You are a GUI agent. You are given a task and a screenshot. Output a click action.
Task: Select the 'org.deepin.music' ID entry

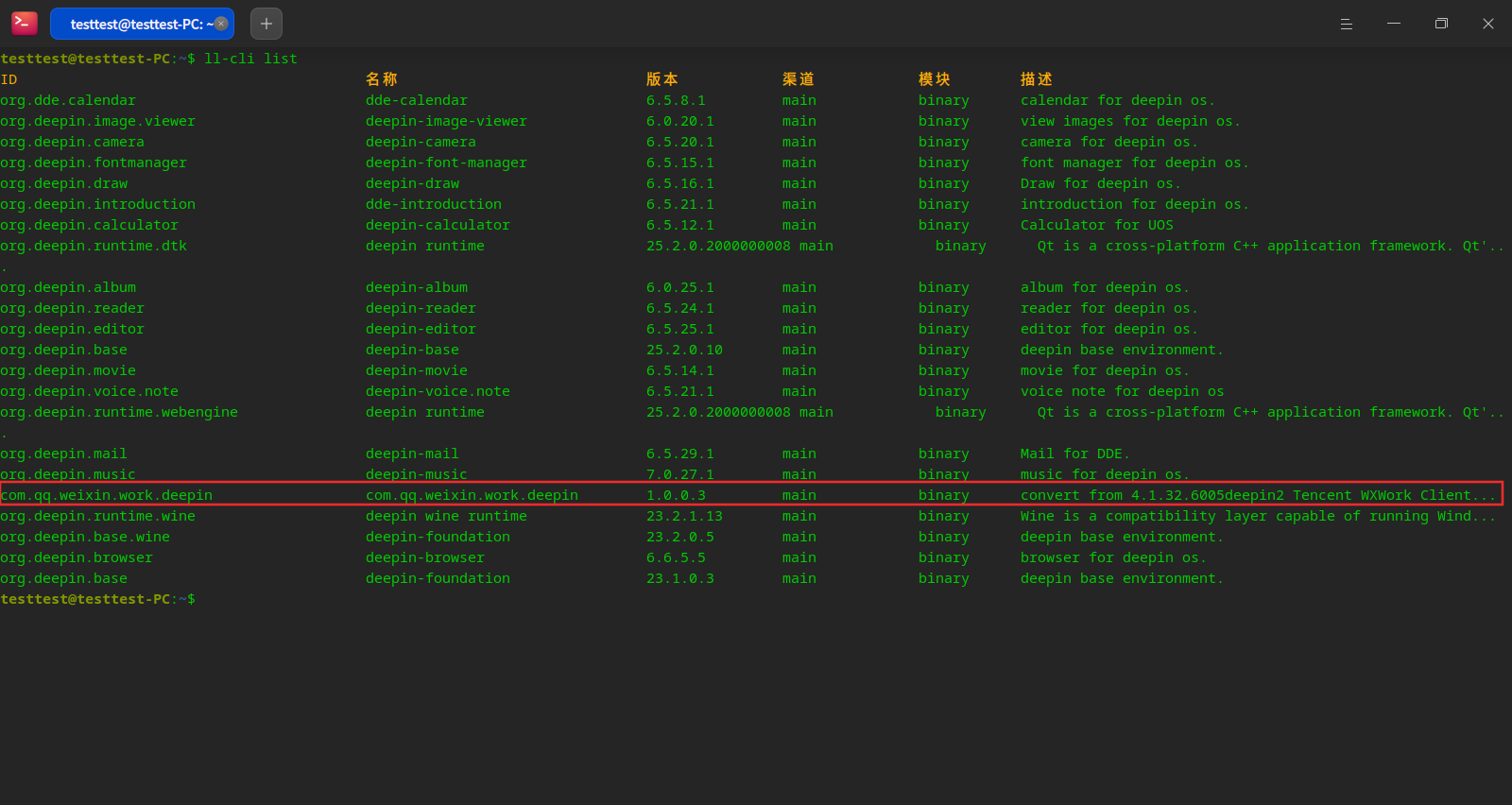click(68, 474)
